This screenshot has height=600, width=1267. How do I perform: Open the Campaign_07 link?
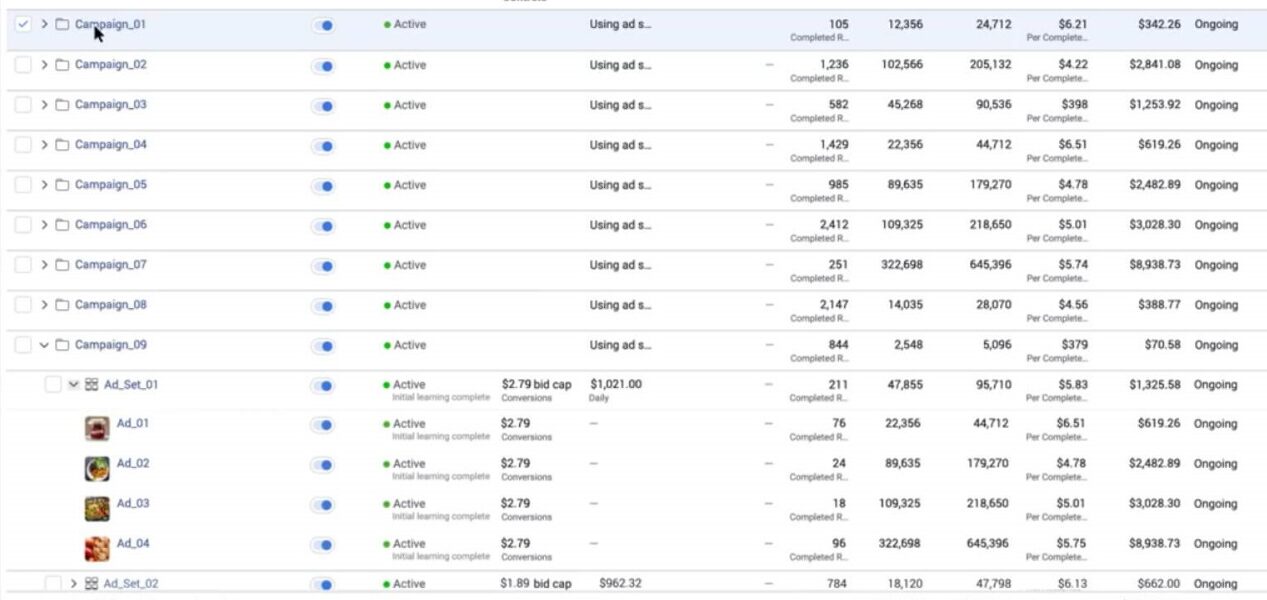[110, 265]
